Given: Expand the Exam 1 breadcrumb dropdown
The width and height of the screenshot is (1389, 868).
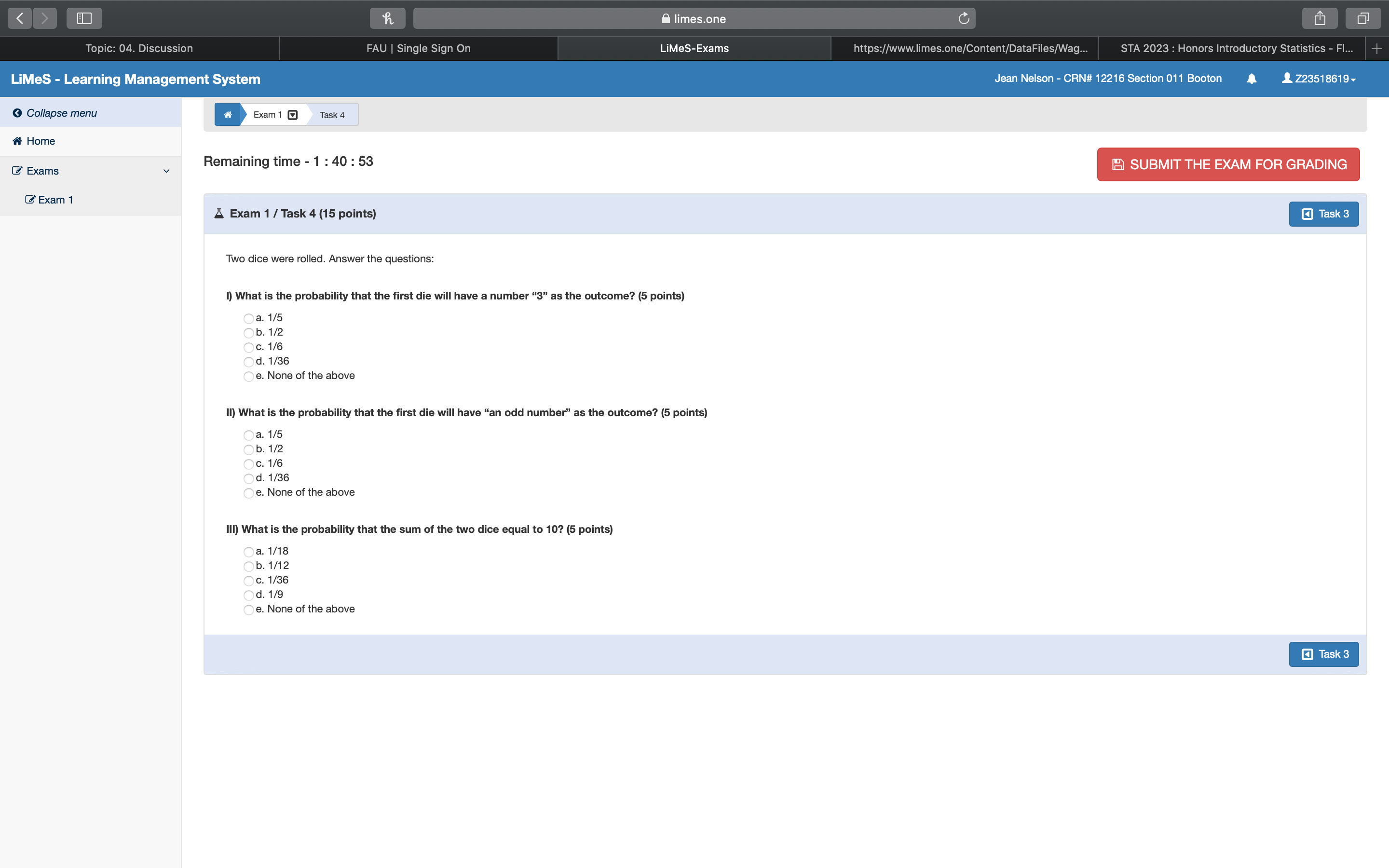Looking at the screenshot, I should pos(293,115).
